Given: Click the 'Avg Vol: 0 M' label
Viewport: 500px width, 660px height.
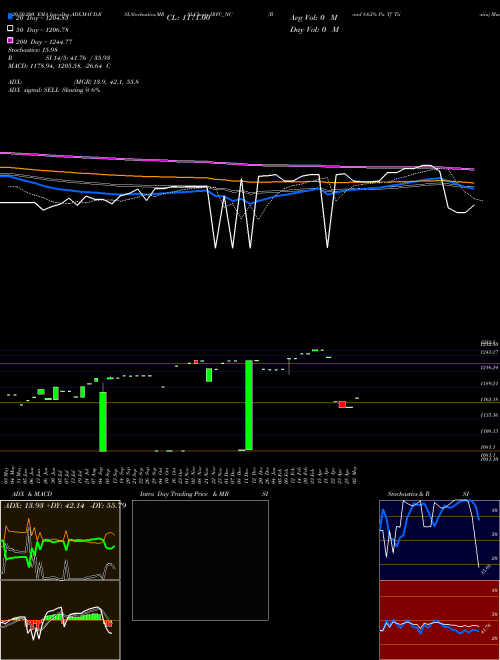Looking at the screenshot, I should [314, 18].
